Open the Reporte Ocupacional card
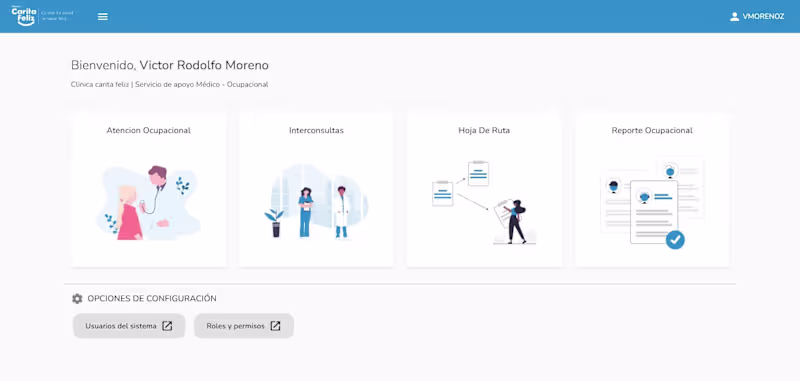Screen dimensions: 800x381 pyautogui.click(x=652, y=190)
